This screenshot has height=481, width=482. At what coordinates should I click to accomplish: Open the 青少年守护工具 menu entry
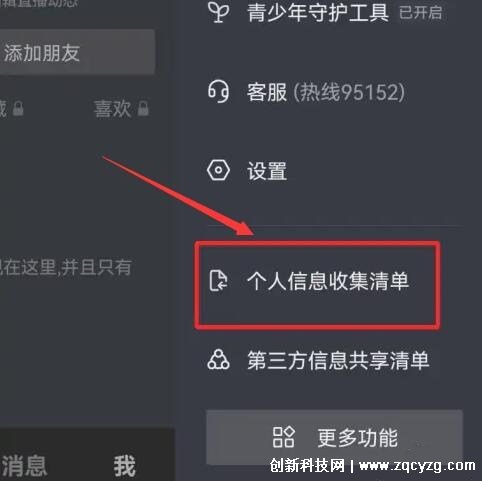coord(325,13)
